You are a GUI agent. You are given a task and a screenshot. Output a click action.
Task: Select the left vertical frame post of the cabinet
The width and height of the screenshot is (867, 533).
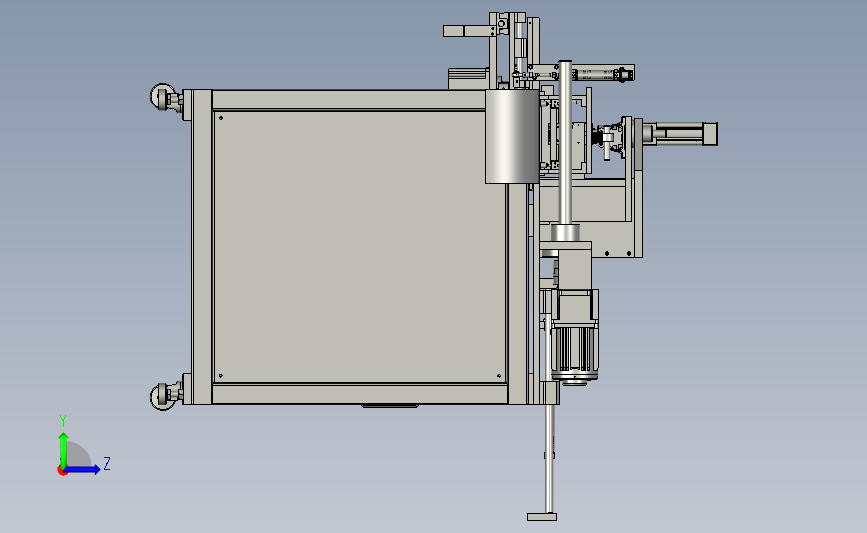201,247
